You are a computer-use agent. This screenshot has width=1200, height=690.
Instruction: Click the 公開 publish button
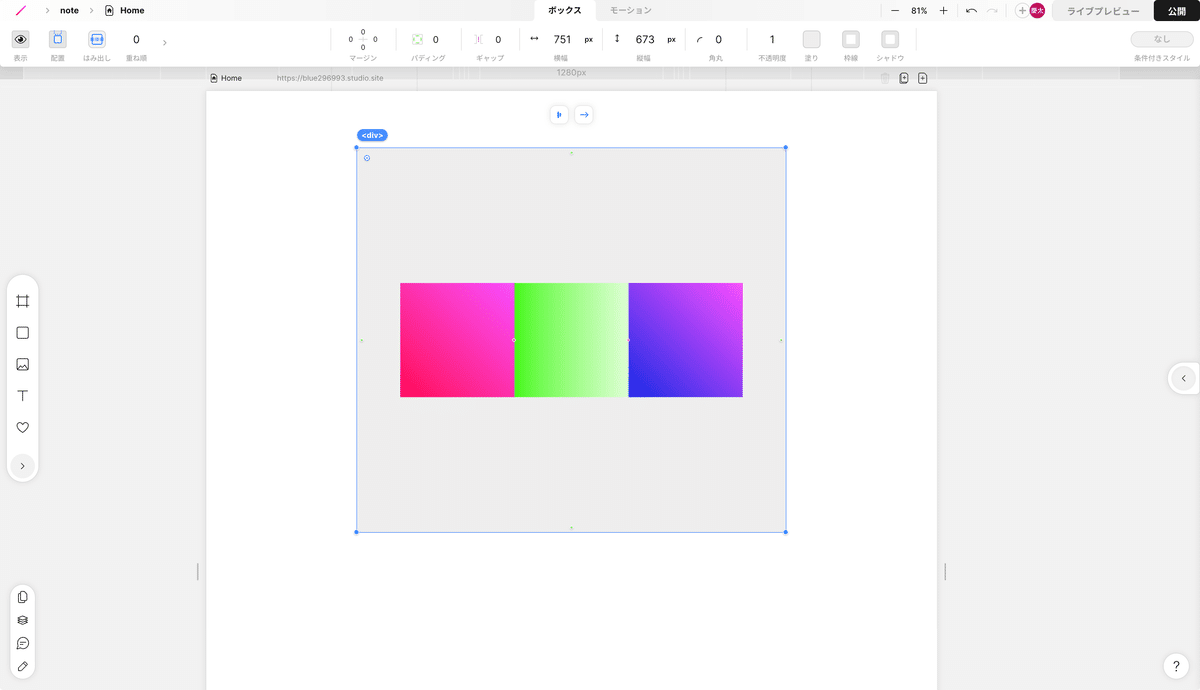tap(1176, 10)
